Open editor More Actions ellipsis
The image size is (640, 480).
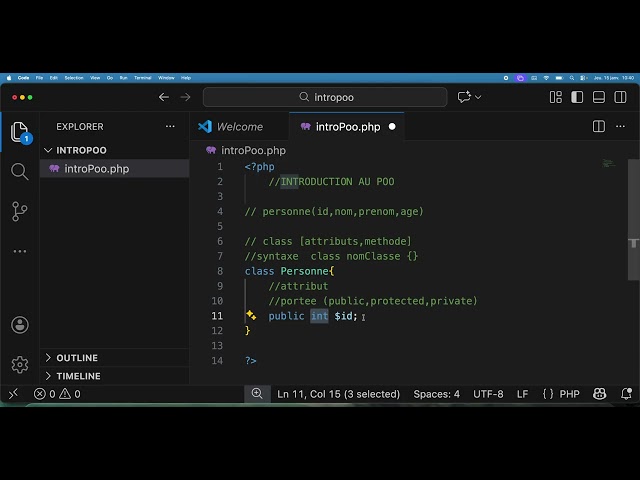pyautogui.click(x=620, y=127)
